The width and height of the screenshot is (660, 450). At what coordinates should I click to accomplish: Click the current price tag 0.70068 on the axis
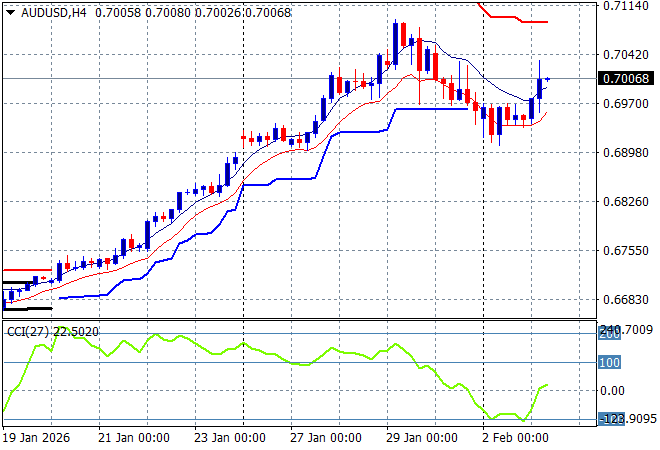[626, 78]
